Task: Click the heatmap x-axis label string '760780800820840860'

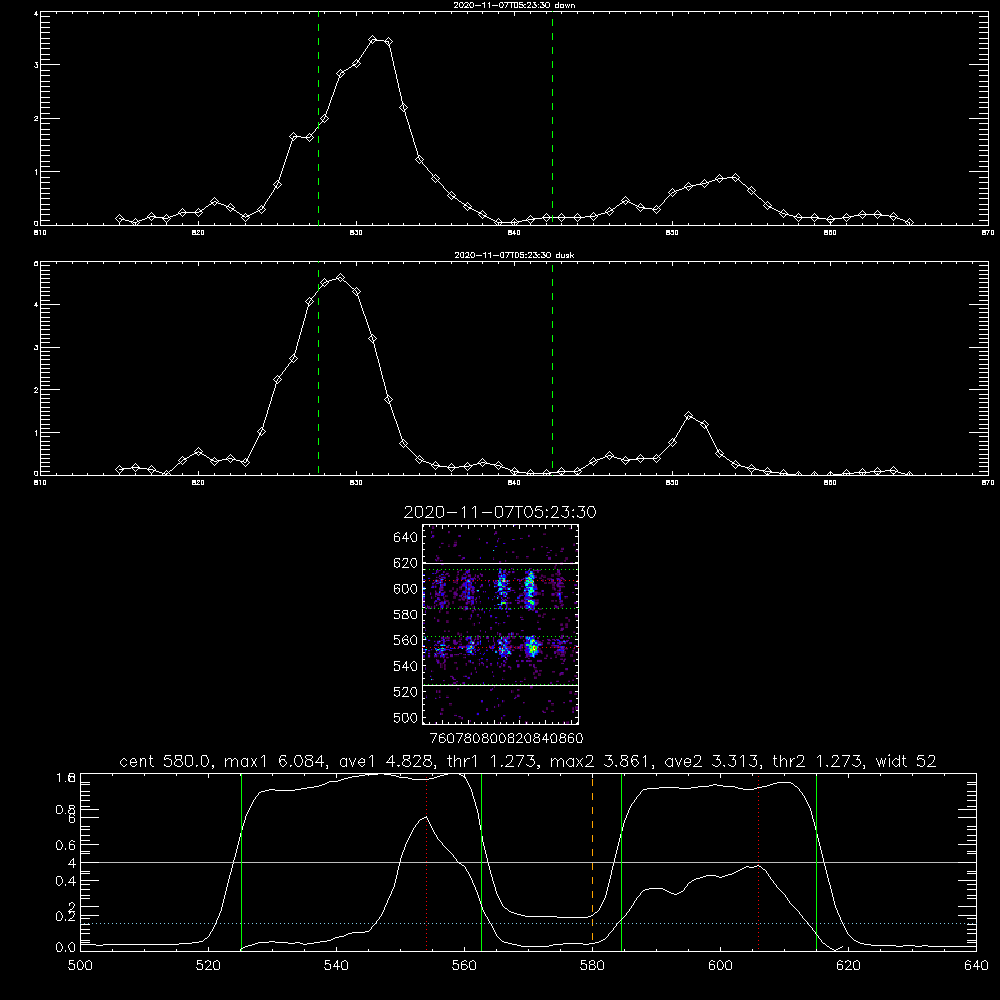Action: click(506, 739)
